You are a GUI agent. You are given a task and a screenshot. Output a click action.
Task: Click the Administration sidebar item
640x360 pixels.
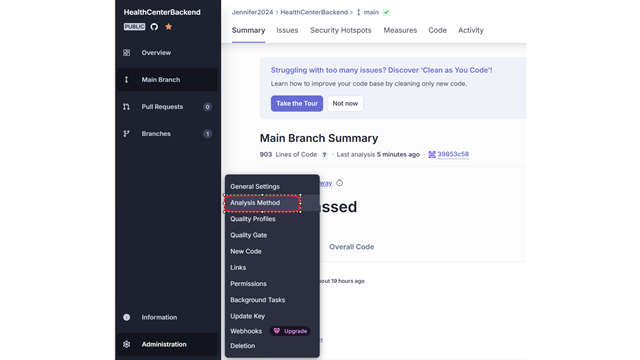click(167, 344)
